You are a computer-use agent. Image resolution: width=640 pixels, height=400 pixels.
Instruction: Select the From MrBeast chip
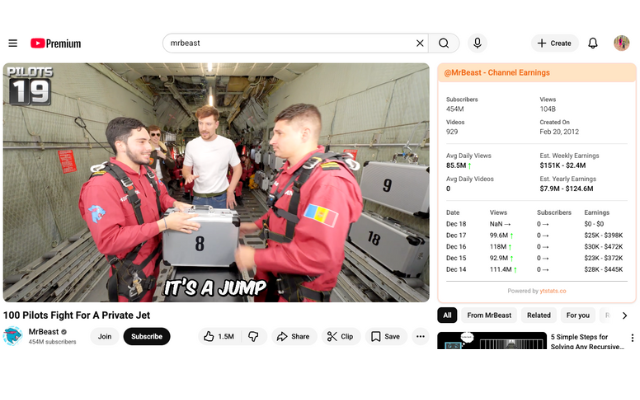[x=489, y=315]
